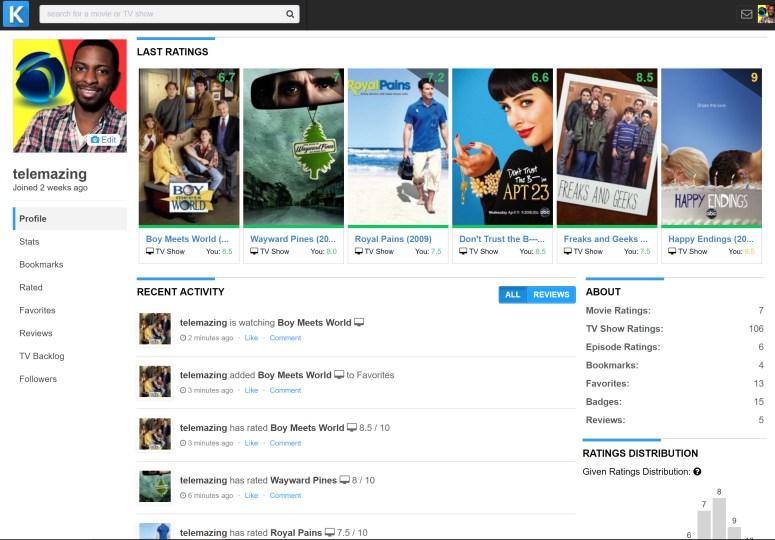Screen dimensions: 775x540
Task: Open the user avatar menu in header
Action: [764, 14]
